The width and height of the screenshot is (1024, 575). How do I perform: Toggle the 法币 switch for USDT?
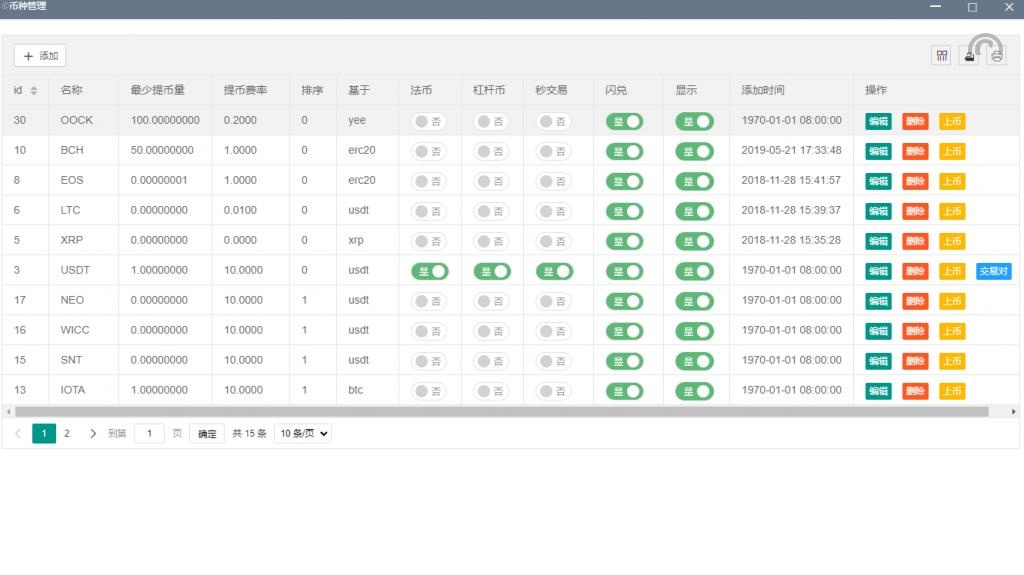(429, 271)
